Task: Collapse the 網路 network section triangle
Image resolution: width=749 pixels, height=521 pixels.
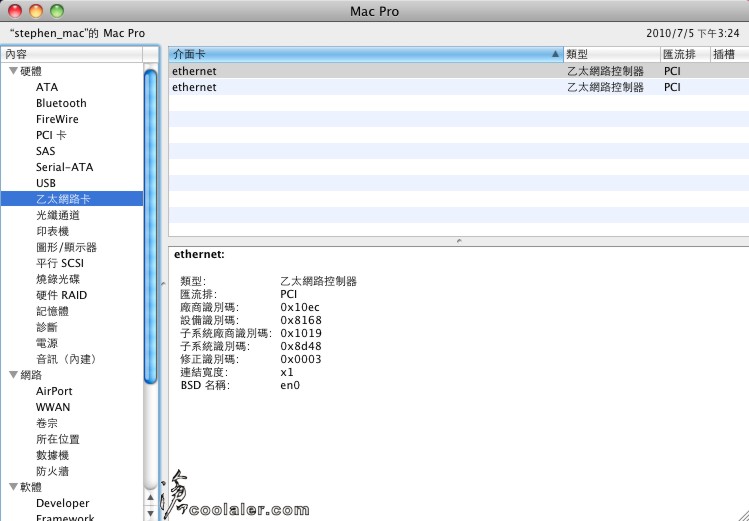Action: [13, 375]
